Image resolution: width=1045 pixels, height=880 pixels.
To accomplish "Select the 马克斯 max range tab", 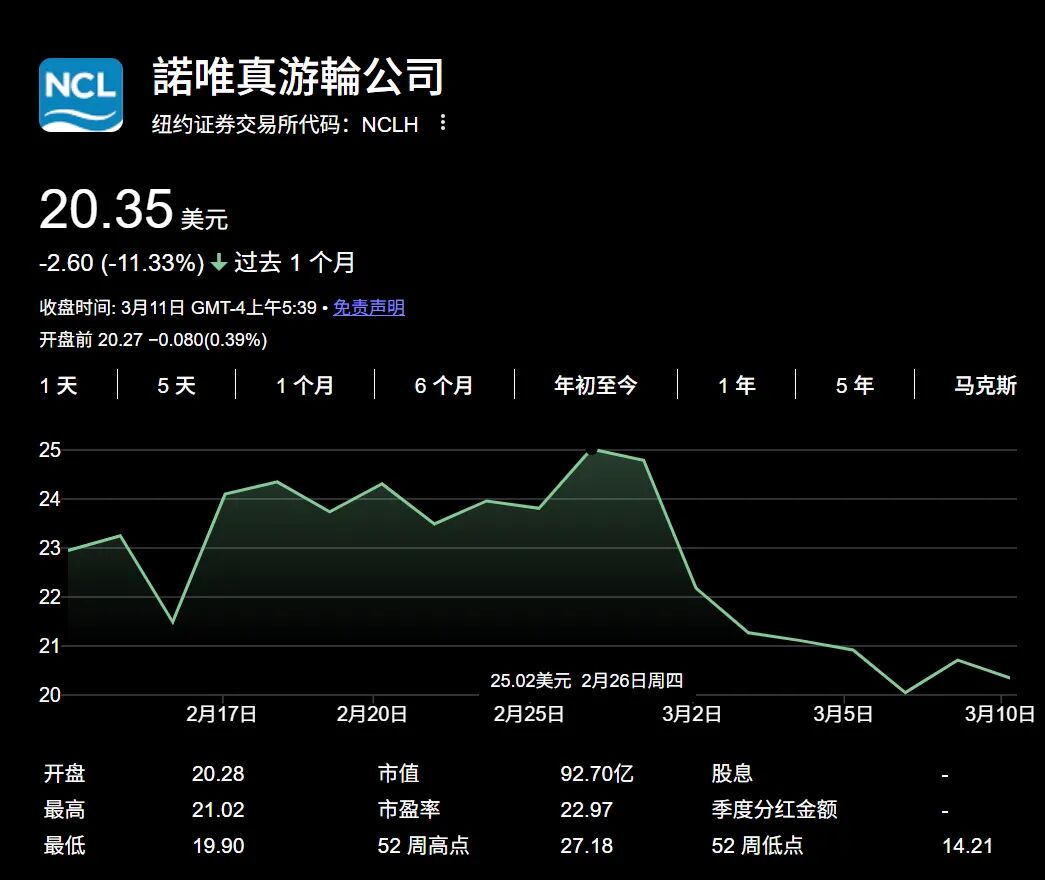I will pyautogui.click(x=985, y=386).
